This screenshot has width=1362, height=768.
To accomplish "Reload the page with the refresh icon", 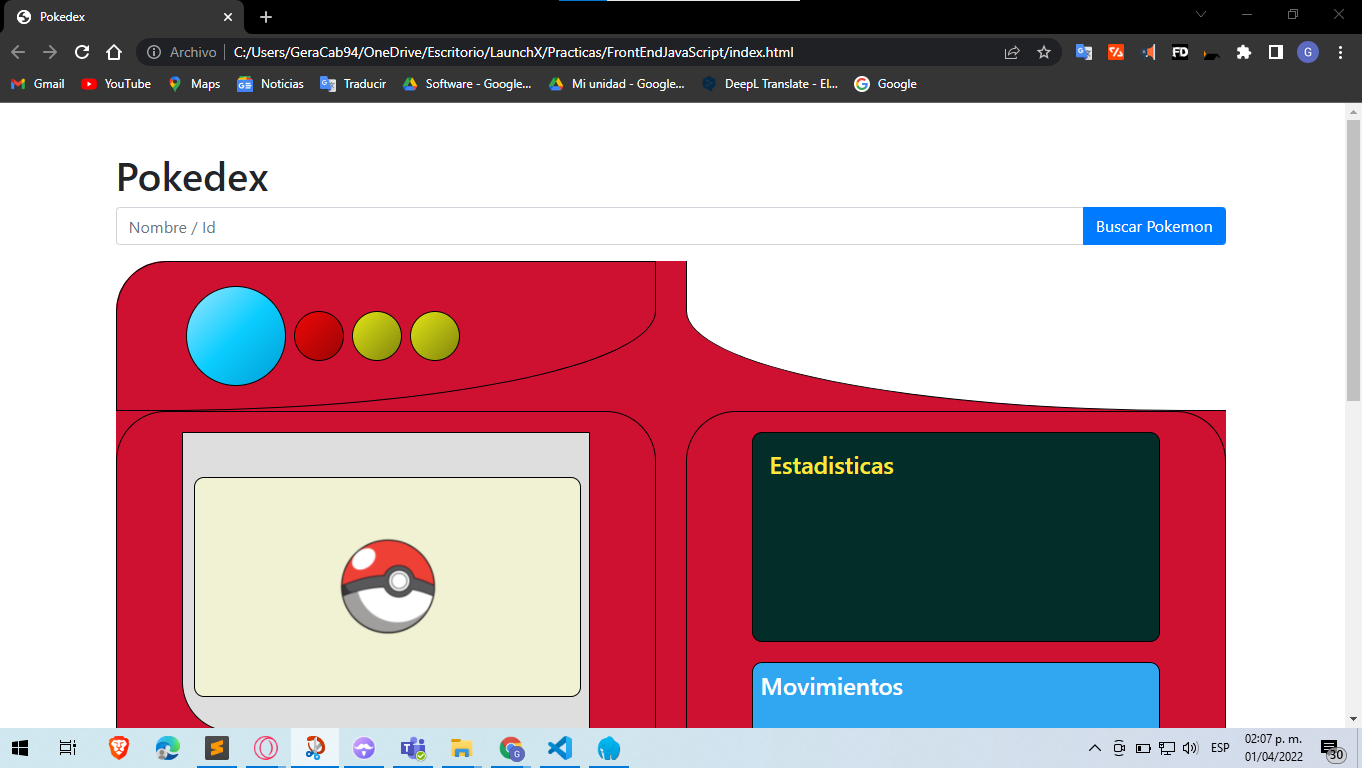I will tap(82, 52).
